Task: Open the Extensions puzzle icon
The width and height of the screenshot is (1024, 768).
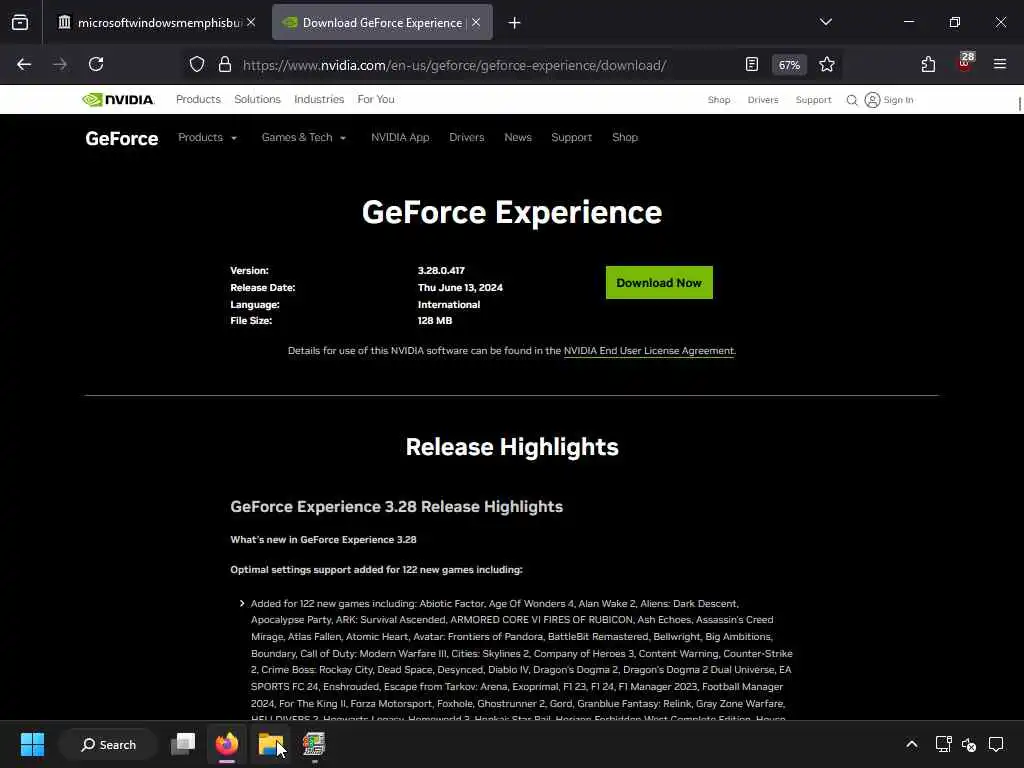Action: [x=928, y=64]
